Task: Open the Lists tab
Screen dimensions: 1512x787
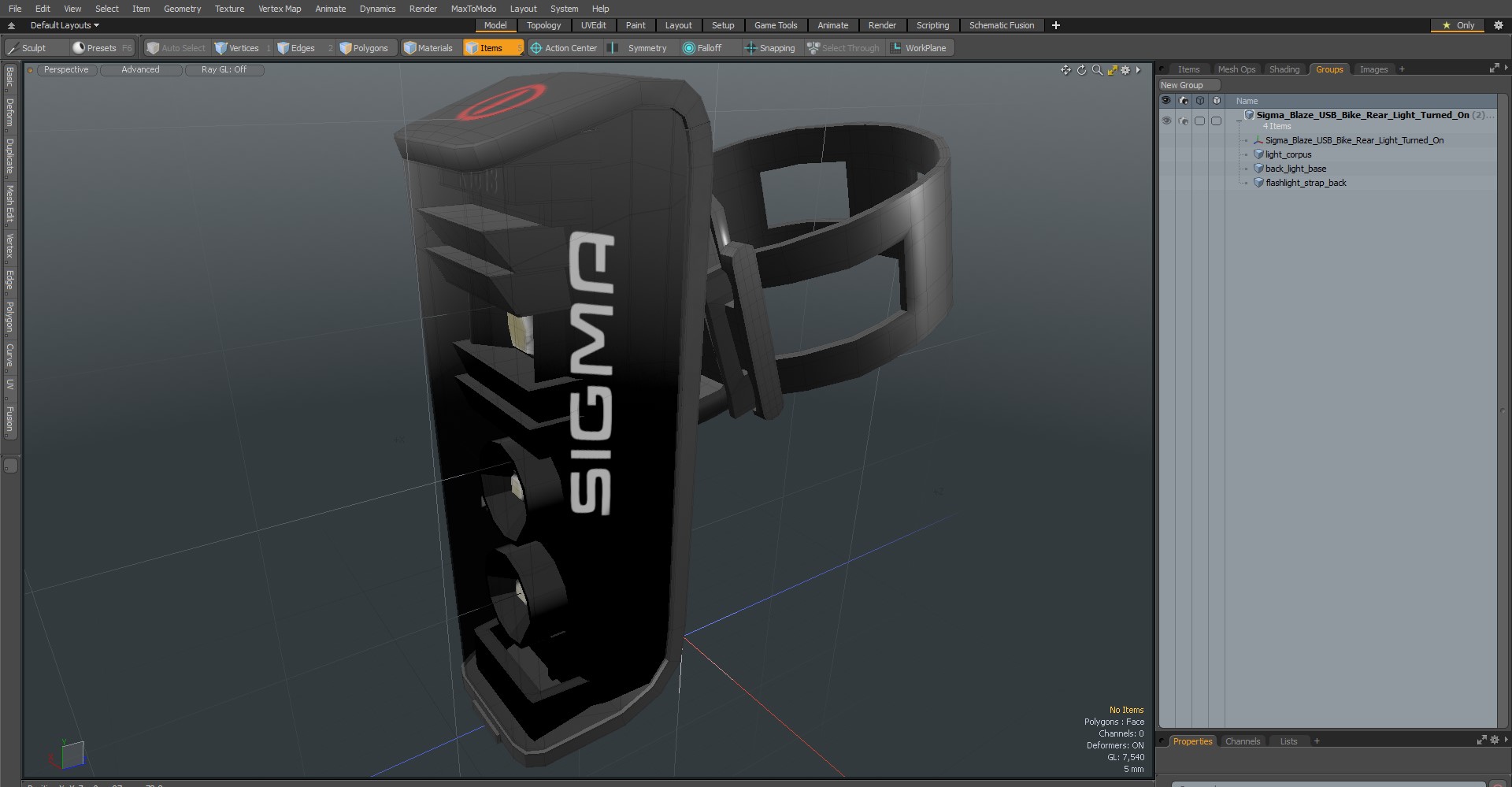Action: 1288,741
